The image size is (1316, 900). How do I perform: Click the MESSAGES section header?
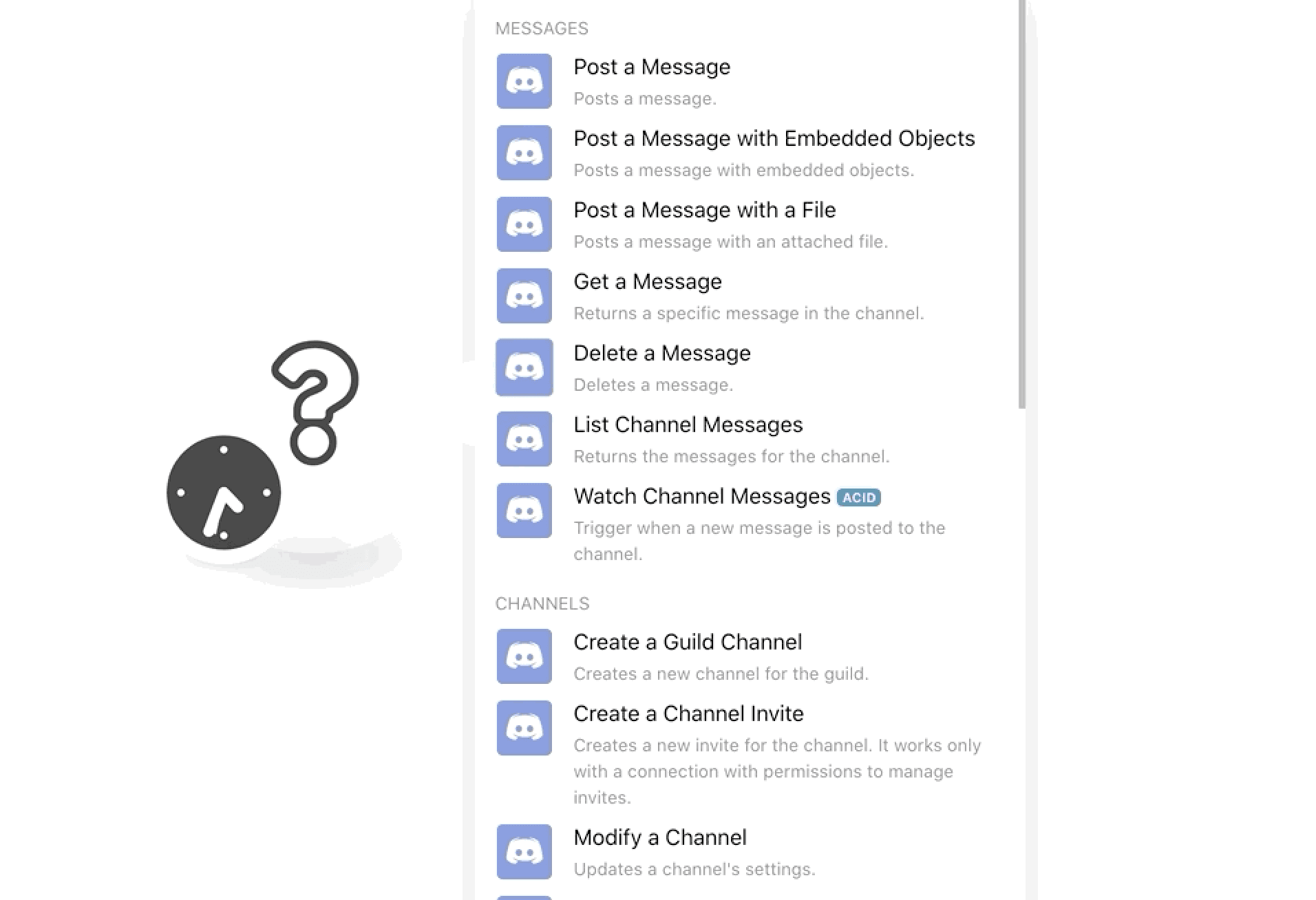click(x=542, y=28)
